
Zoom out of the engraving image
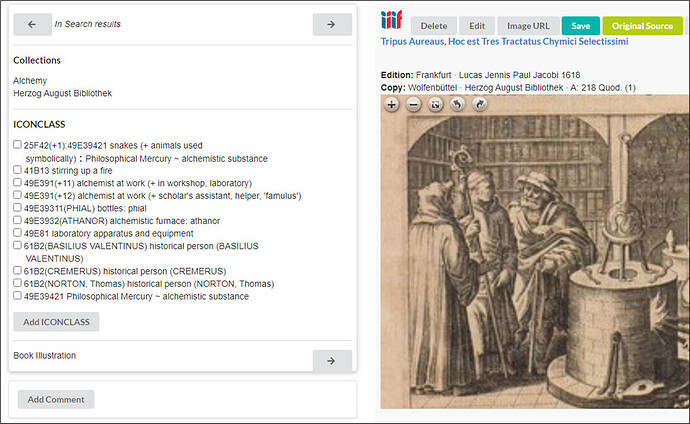(413, 105)
